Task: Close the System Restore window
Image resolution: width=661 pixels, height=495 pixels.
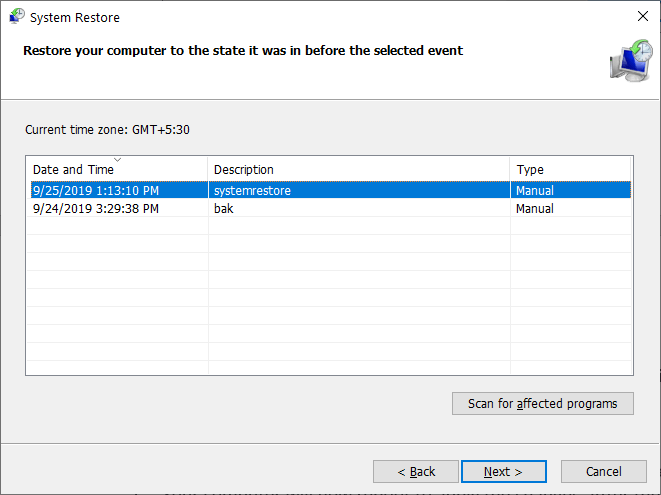Action: pyautogui.click(x=641, y=17)
